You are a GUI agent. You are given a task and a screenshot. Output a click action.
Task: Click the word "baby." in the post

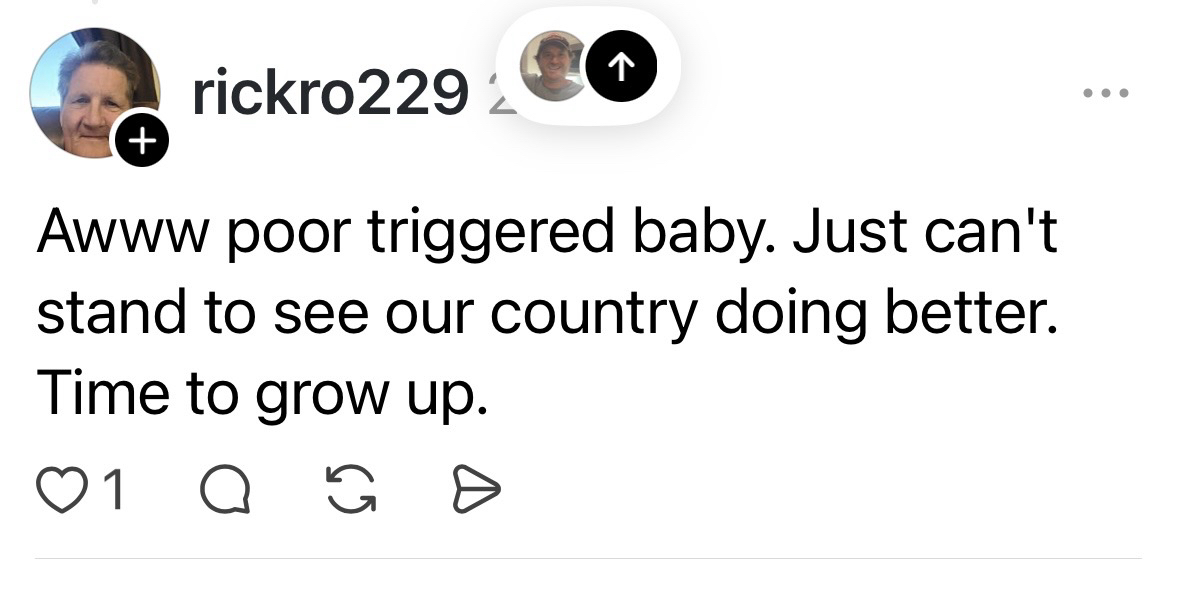tap(700, 233)
